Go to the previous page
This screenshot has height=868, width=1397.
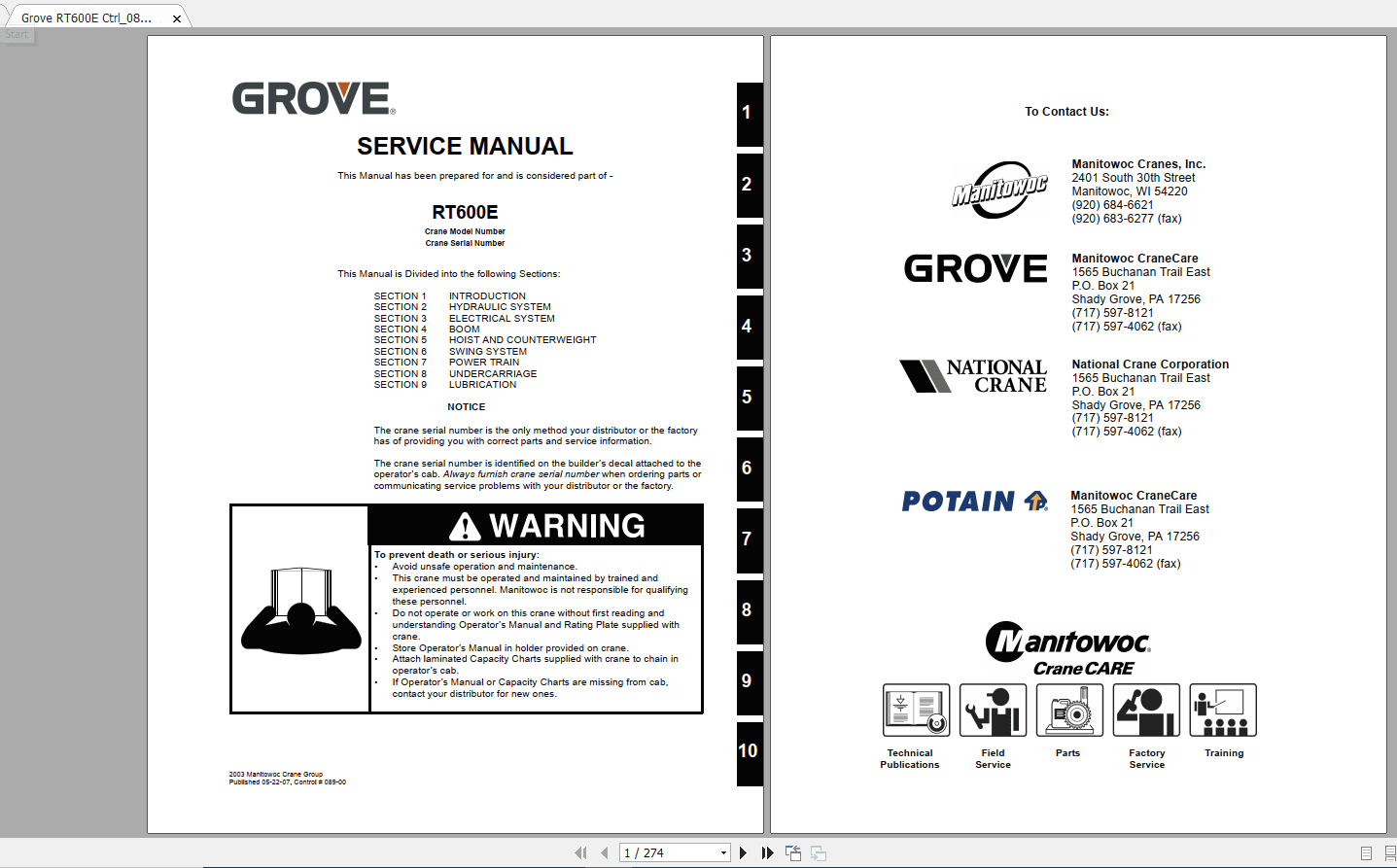coord(606,852)
